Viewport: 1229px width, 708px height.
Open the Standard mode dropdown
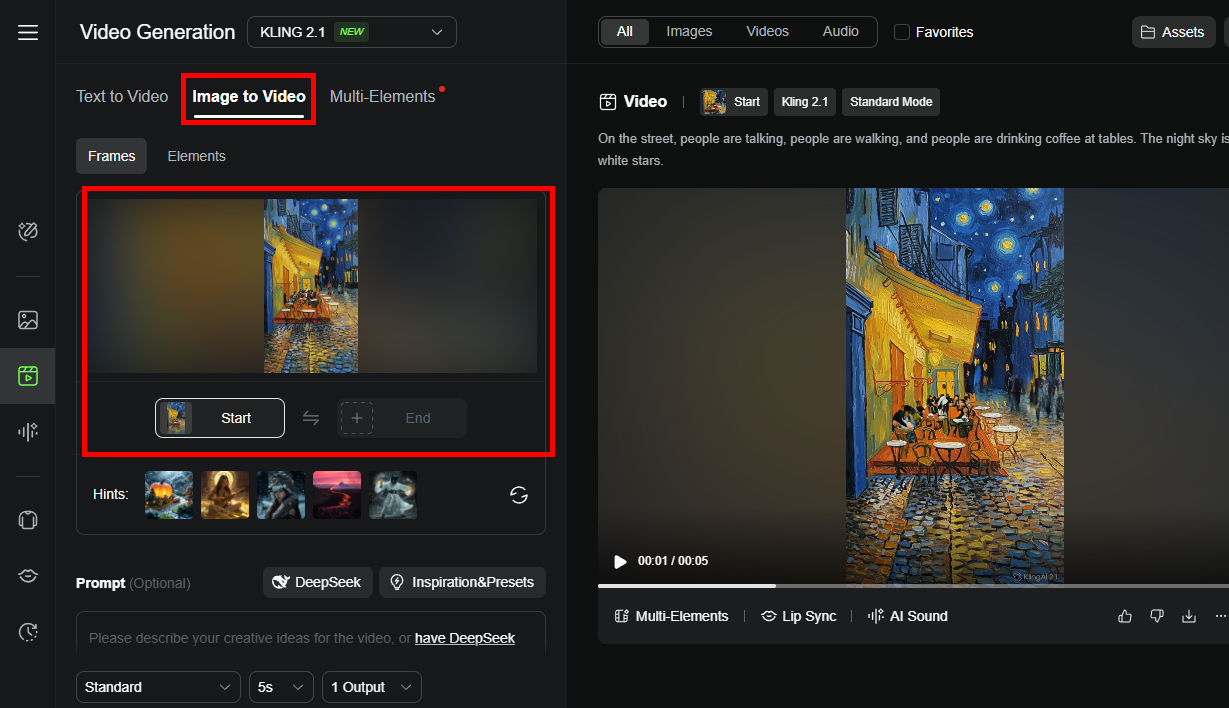(x=158, y=687)
